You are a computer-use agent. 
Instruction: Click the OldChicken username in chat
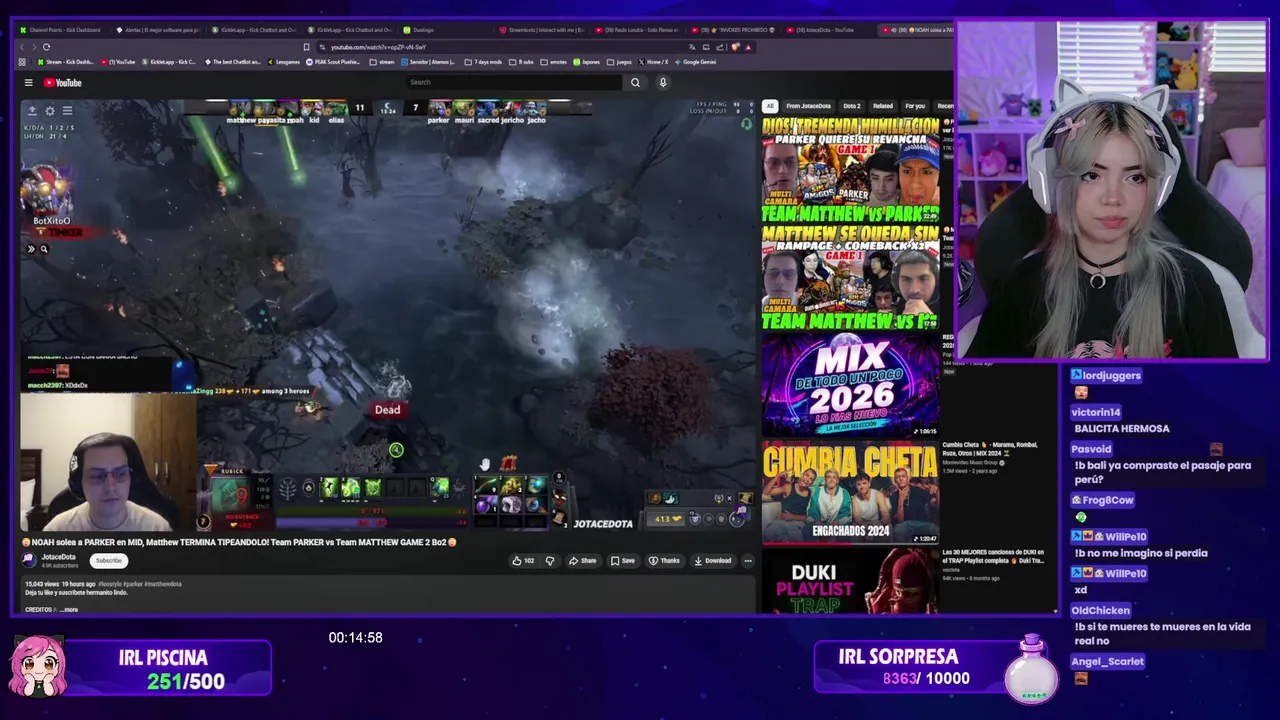coord(1100,610)
